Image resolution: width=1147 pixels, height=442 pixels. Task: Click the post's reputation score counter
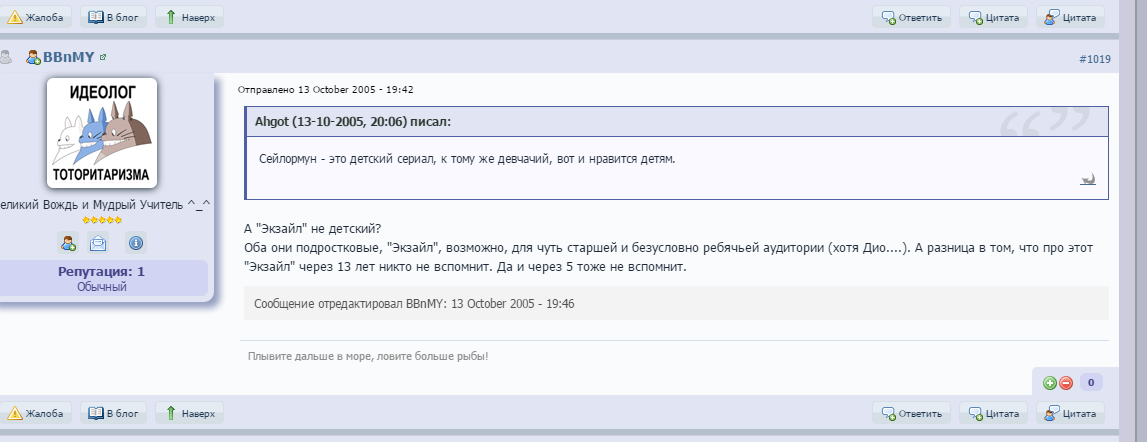point(1090,382)
